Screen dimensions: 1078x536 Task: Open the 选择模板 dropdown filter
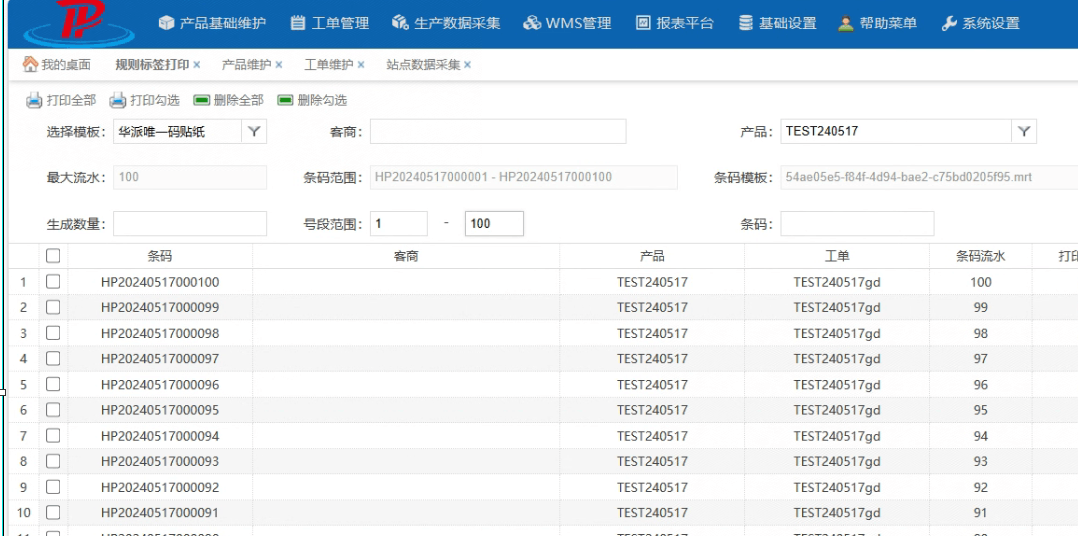[254, 131]
